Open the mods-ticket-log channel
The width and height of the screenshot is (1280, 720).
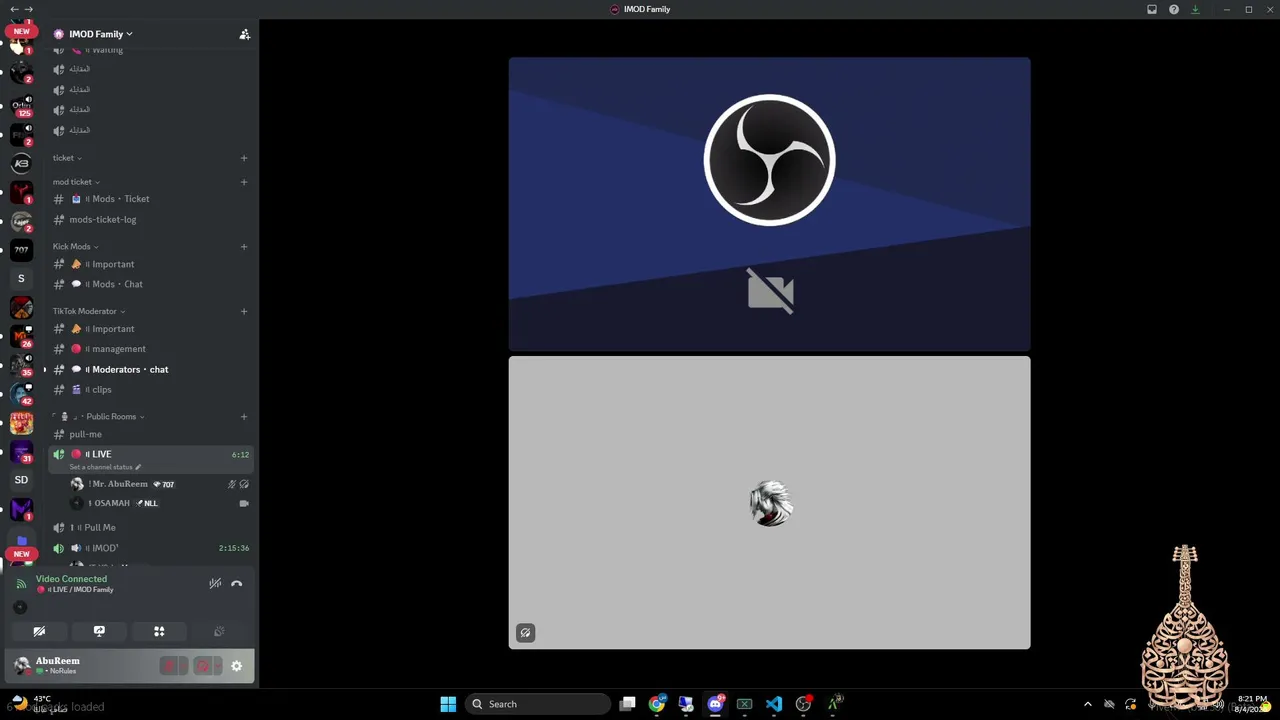coord(151,220)
